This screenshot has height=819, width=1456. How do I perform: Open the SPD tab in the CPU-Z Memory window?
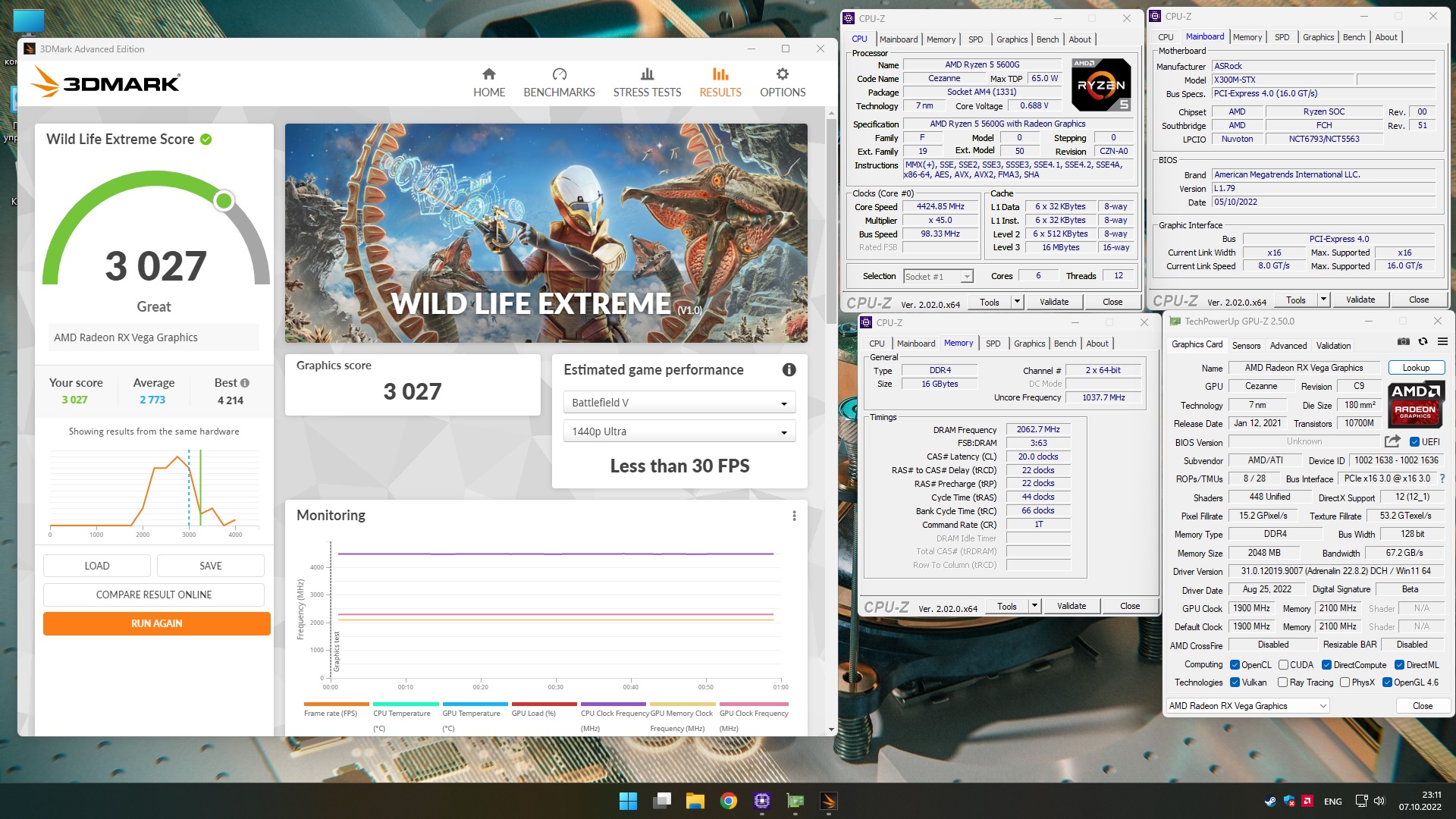(x=993, y=344)
